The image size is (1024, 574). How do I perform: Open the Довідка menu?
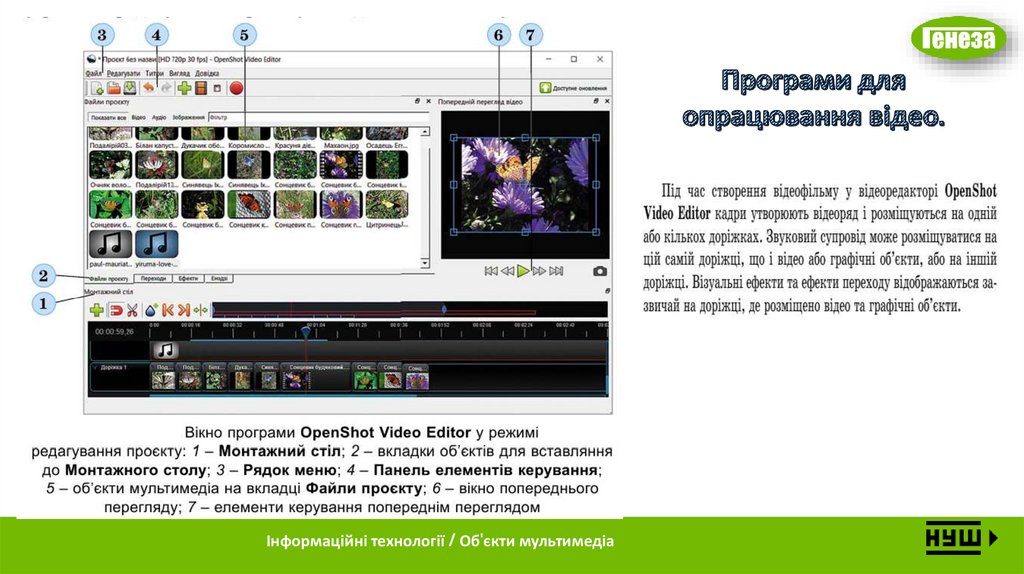pyautogui.click(x=207, y=74)
